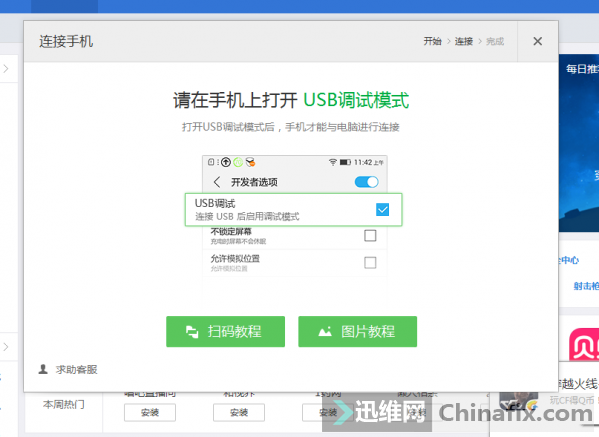Expand the upper left sidebar chevron

(6, 69)
